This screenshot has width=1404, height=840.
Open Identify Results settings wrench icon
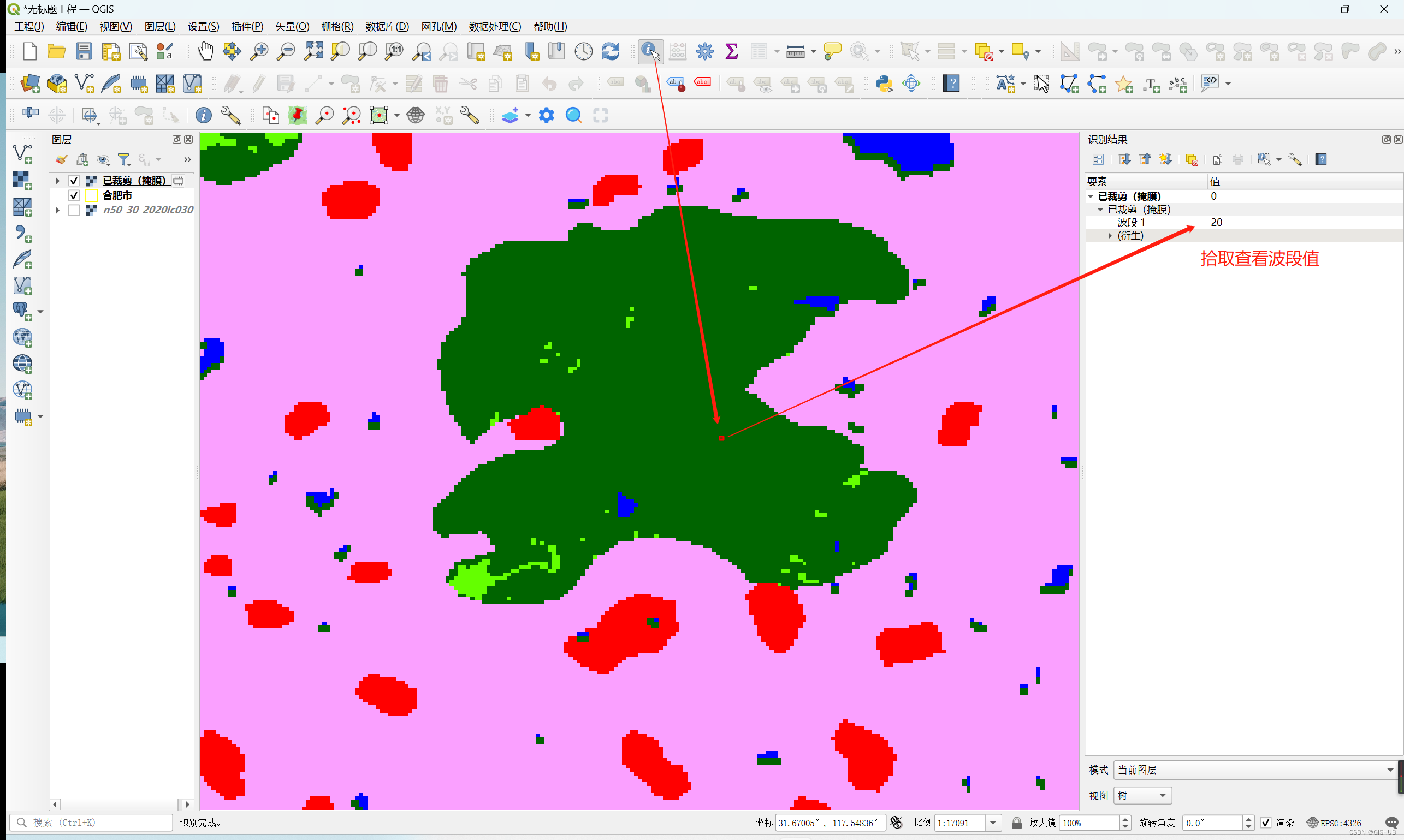[1295, 159]
